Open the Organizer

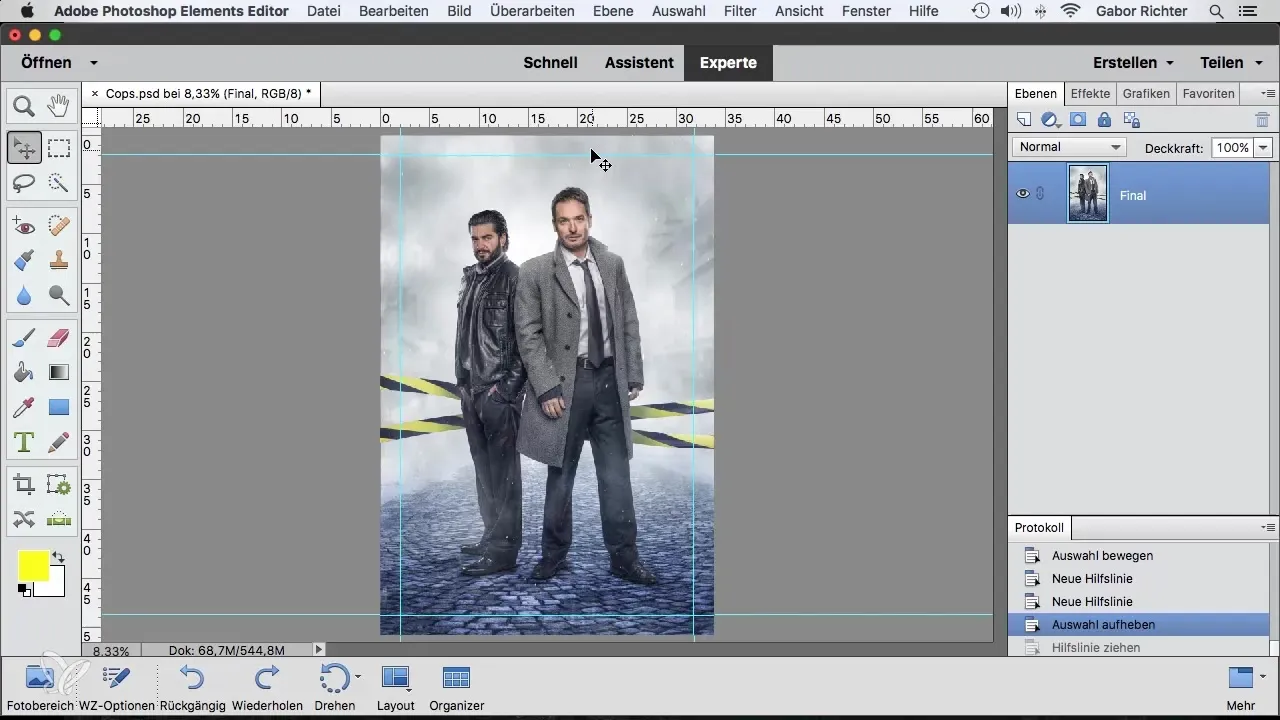(x=456, y=687)
